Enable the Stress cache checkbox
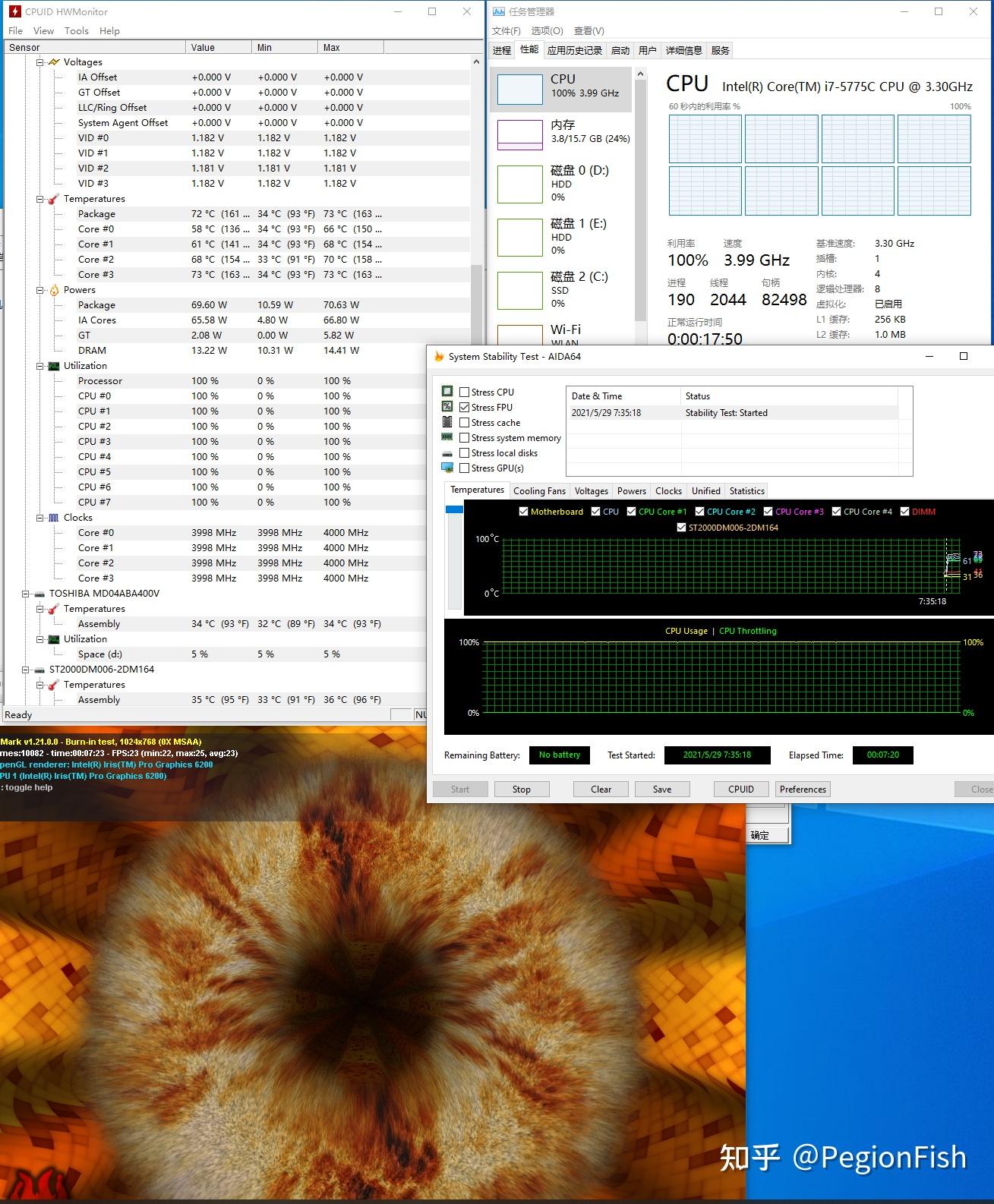 465,423
